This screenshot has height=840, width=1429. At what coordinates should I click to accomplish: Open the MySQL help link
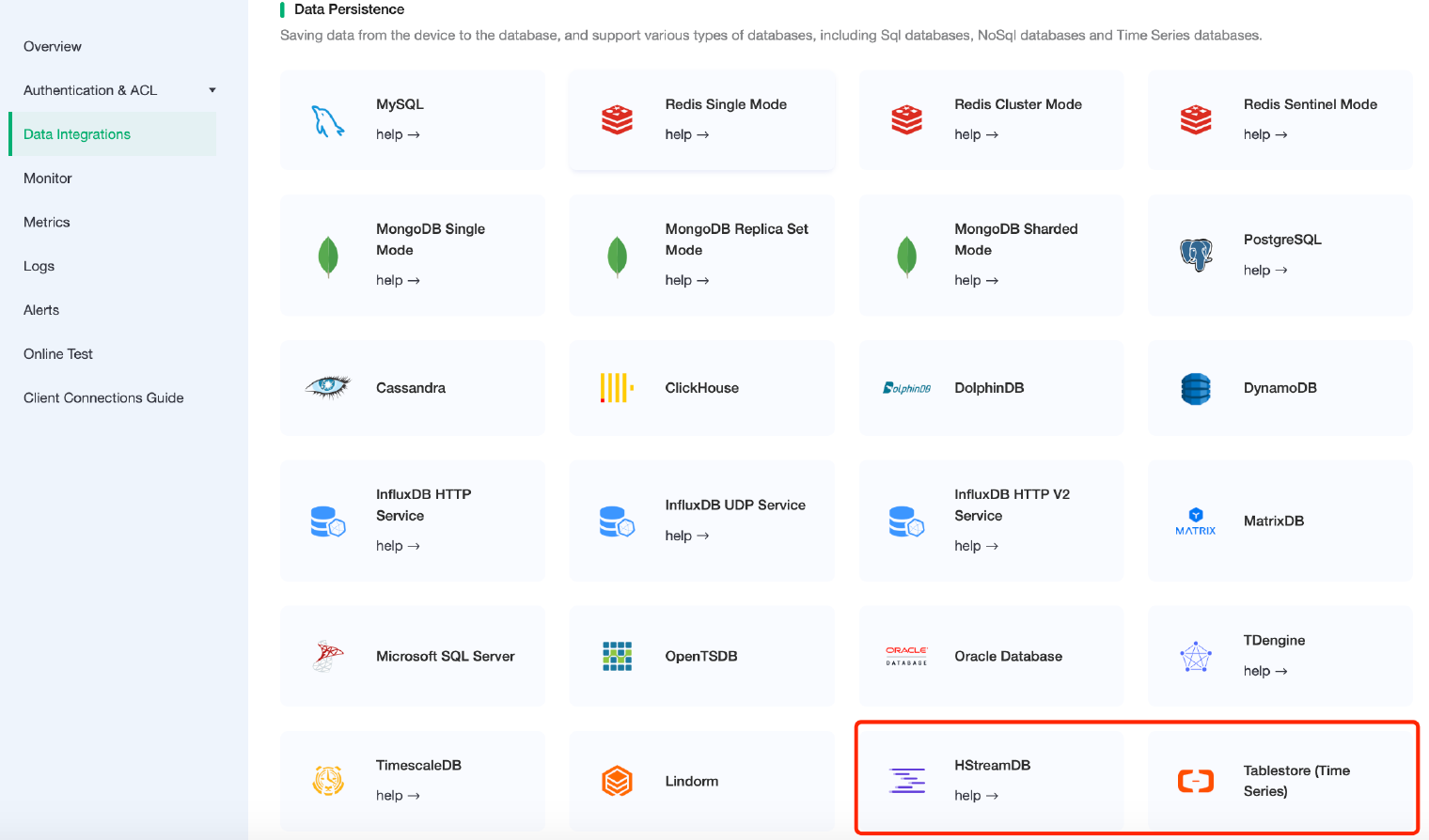[398, 134]
